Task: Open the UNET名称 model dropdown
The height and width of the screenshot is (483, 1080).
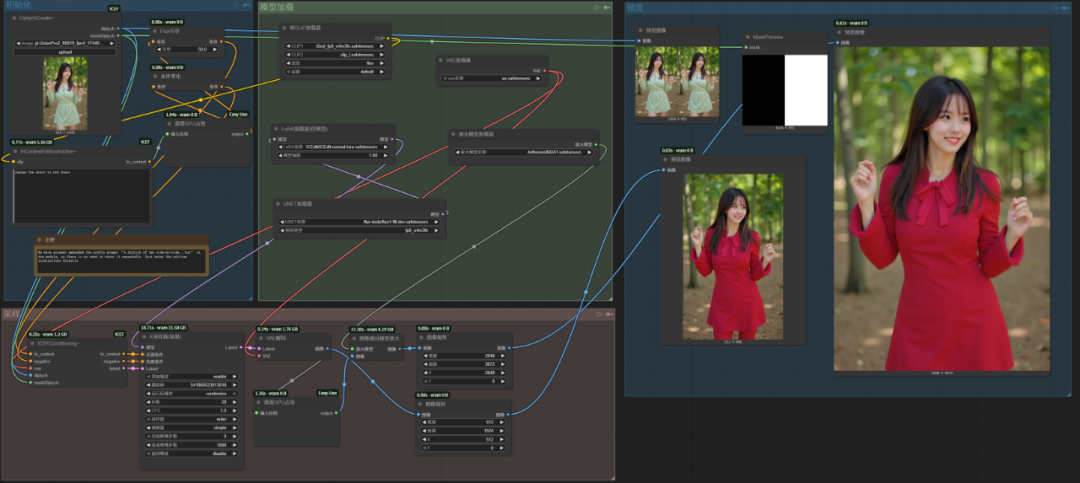Action: (358, 221)
